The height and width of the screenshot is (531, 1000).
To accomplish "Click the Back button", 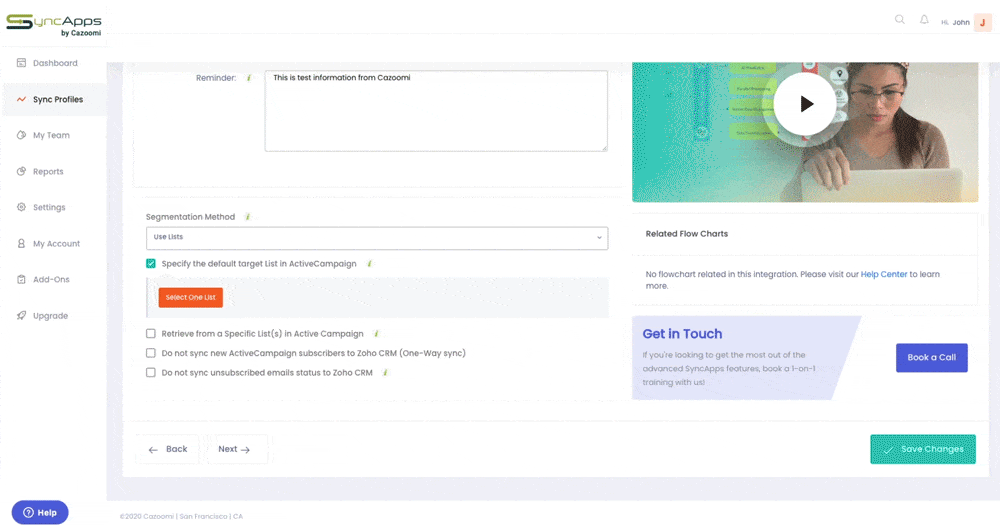I will (x=168, y=449).
